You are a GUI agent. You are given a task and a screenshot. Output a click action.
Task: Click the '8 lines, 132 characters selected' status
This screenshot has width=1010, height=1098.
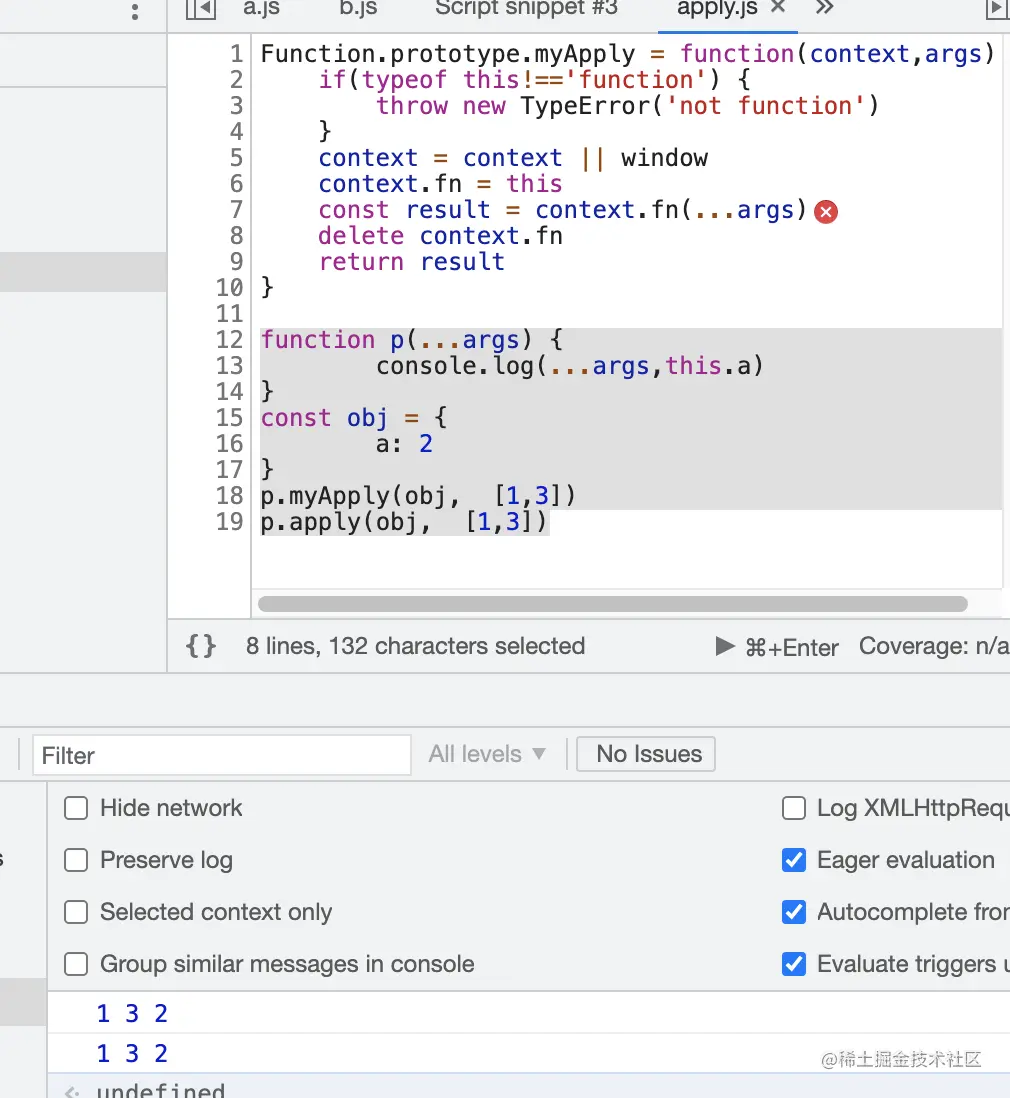tap(415, 646)
